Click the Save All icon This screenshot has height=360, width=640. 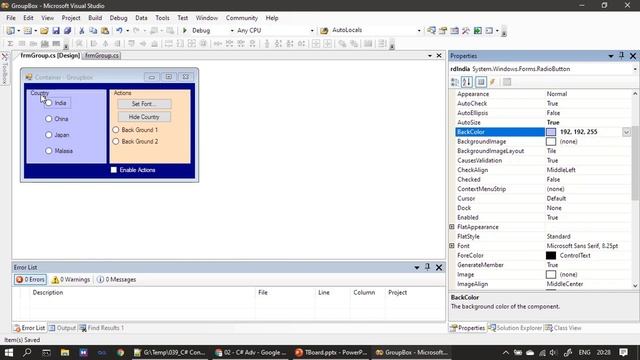(x=67, y=31)
